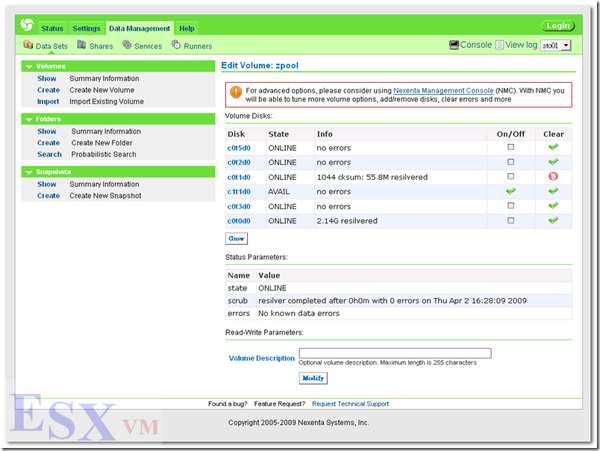Image resolution: width=600 pixels, height=451 pixels.
Task: Show folders Summary Information
Action: (x=47, y=131)
